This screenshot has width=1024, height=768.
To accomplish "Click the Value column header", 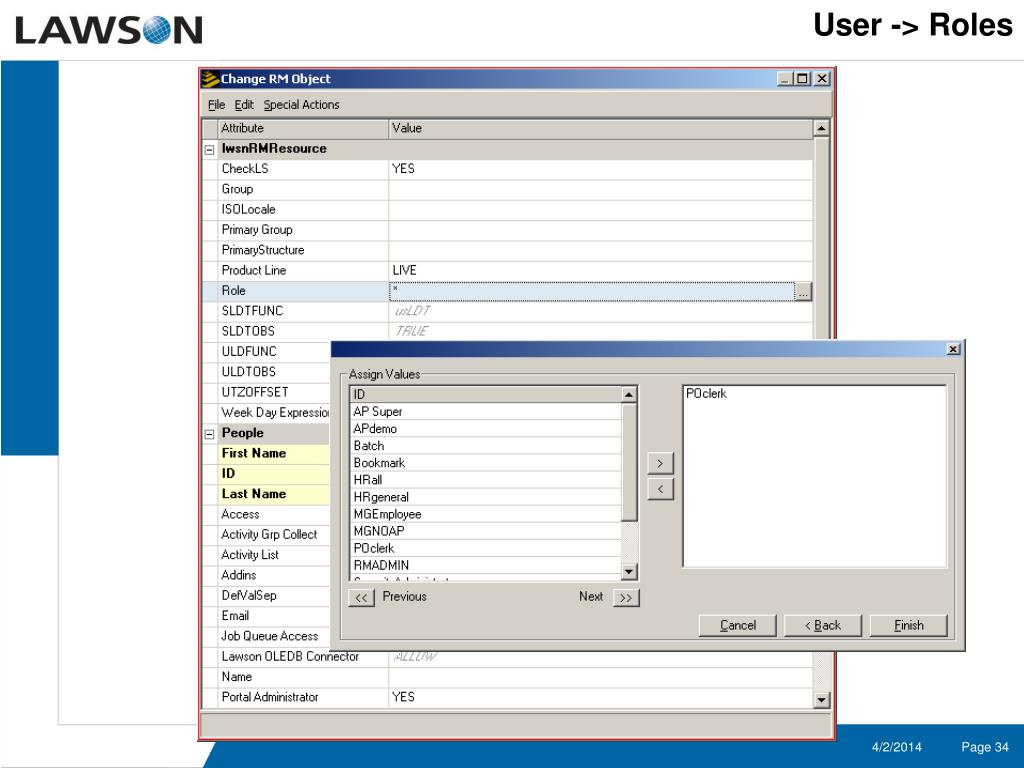I will click(601, 128).
